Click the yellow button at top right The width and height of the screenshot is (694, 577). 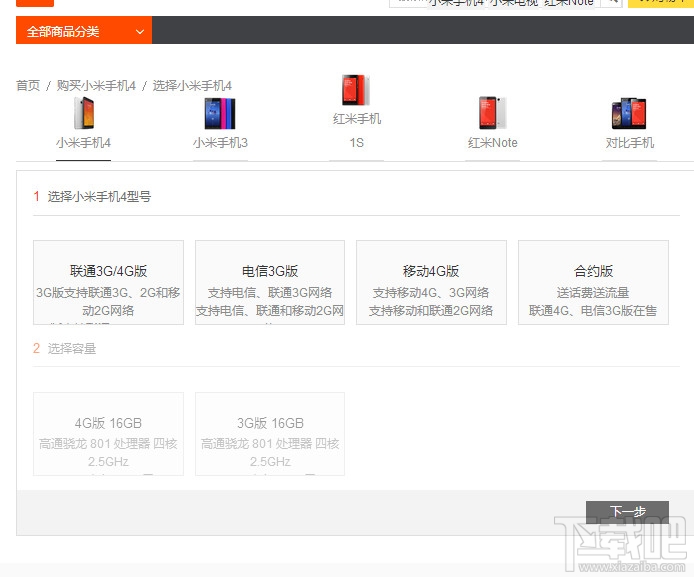pos(660,3)
